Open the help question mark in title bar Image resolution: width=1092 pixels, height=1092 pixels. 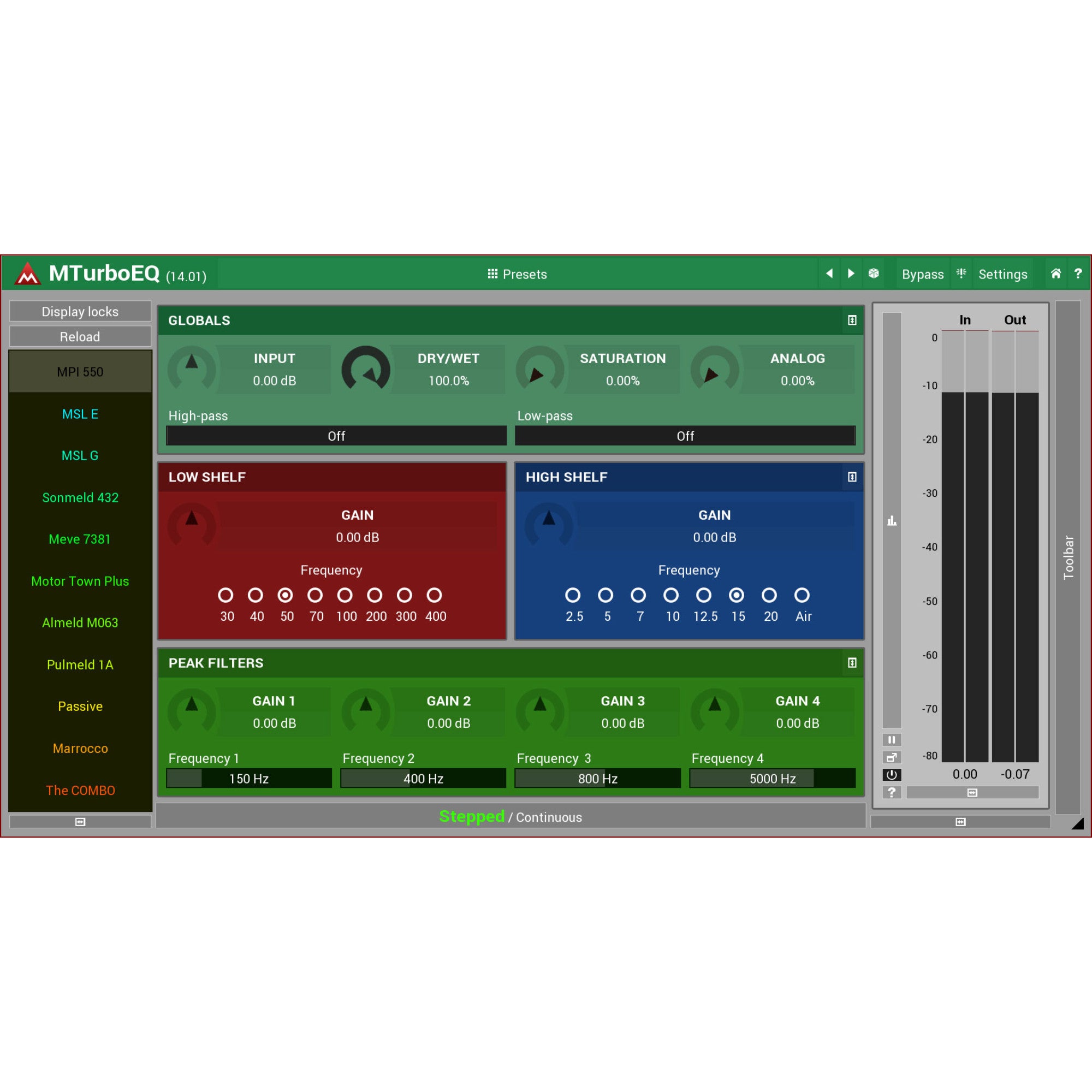(1078, 274)
